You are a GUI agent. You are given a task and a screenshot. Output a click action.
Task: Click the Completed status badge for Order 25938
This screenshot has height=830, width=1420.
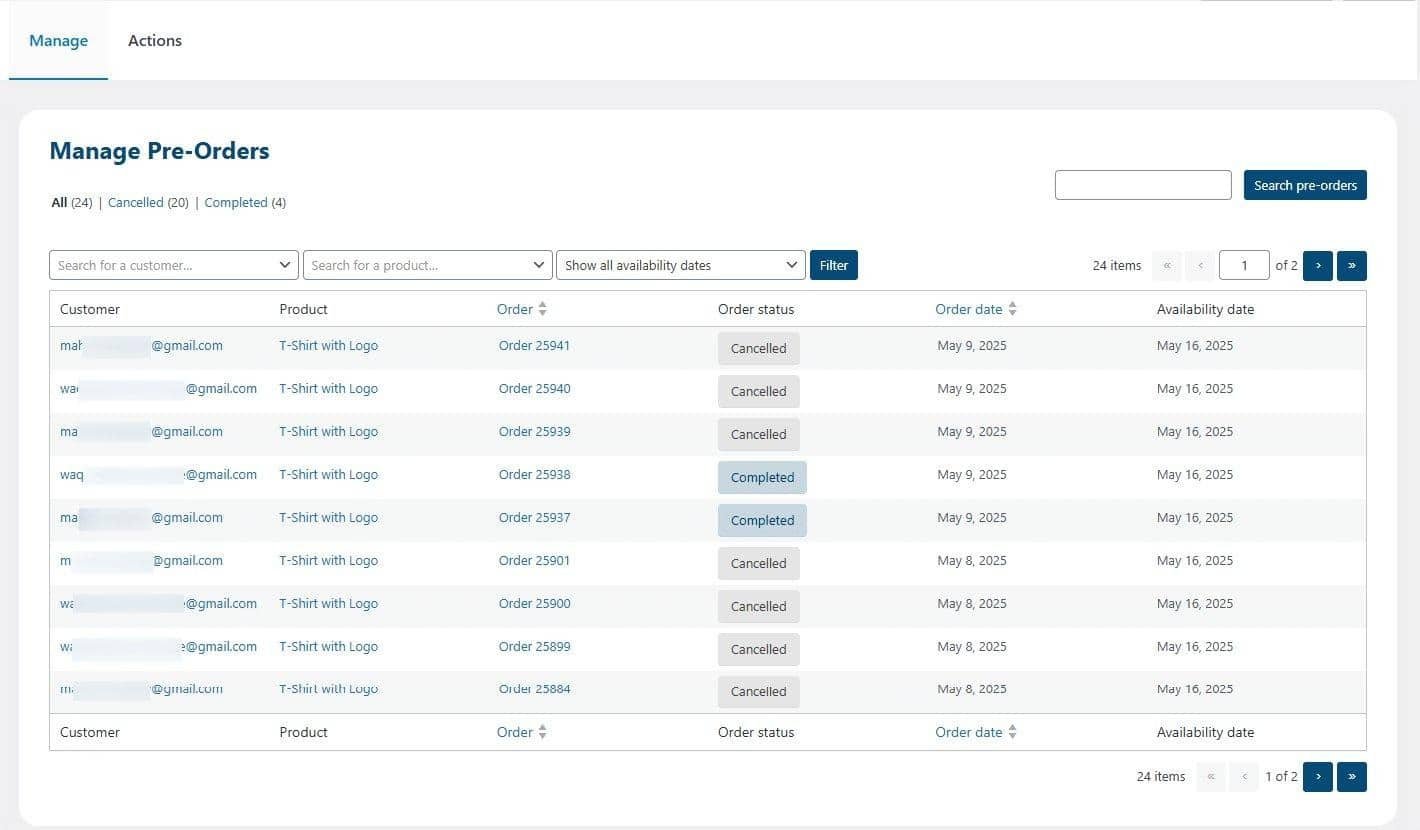[x=762, y=478]
